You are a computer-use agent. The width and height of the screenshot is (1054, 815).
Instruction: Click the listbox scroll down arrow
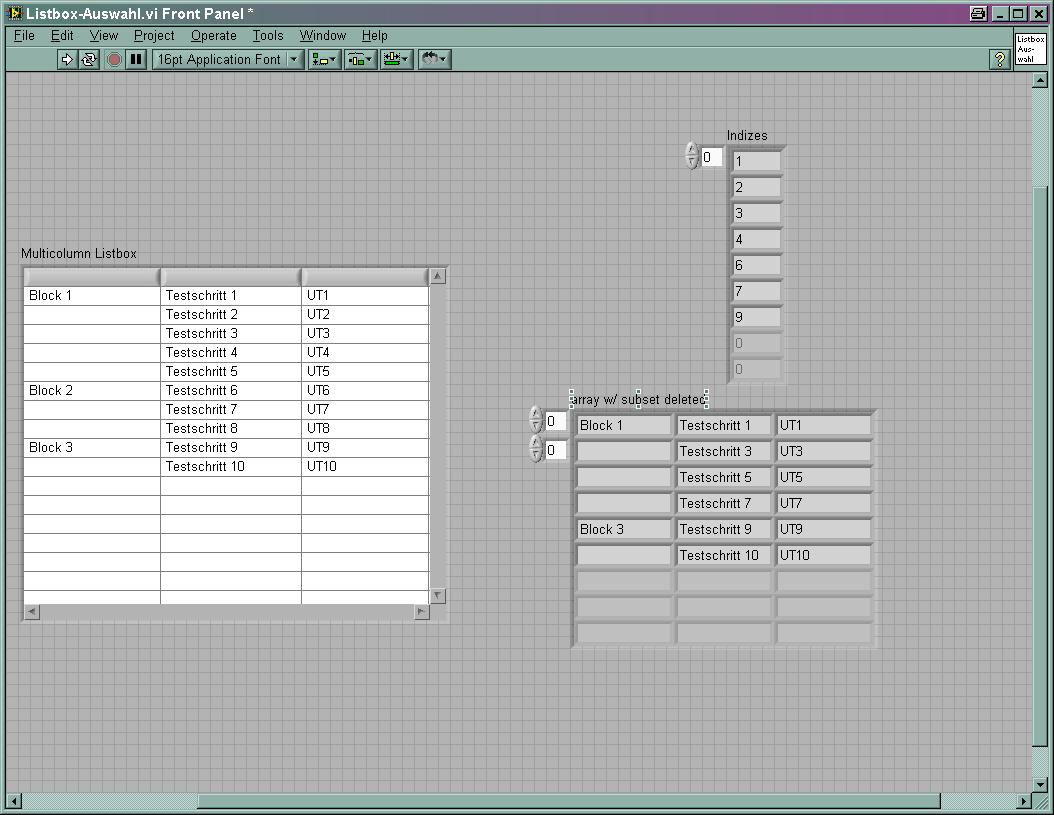[x=438, y=596]
